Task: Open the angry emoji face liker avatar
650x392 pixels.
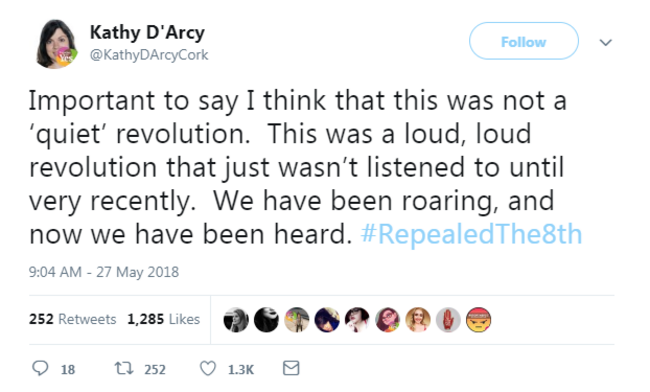Action: (x=478, y=320)
